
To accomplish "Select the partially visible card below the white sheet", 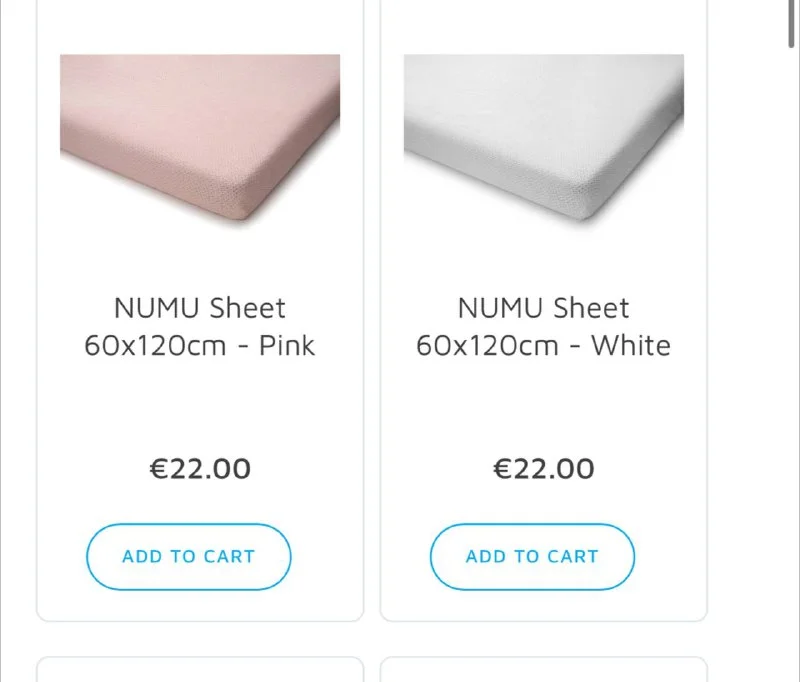I will [544, 670].
